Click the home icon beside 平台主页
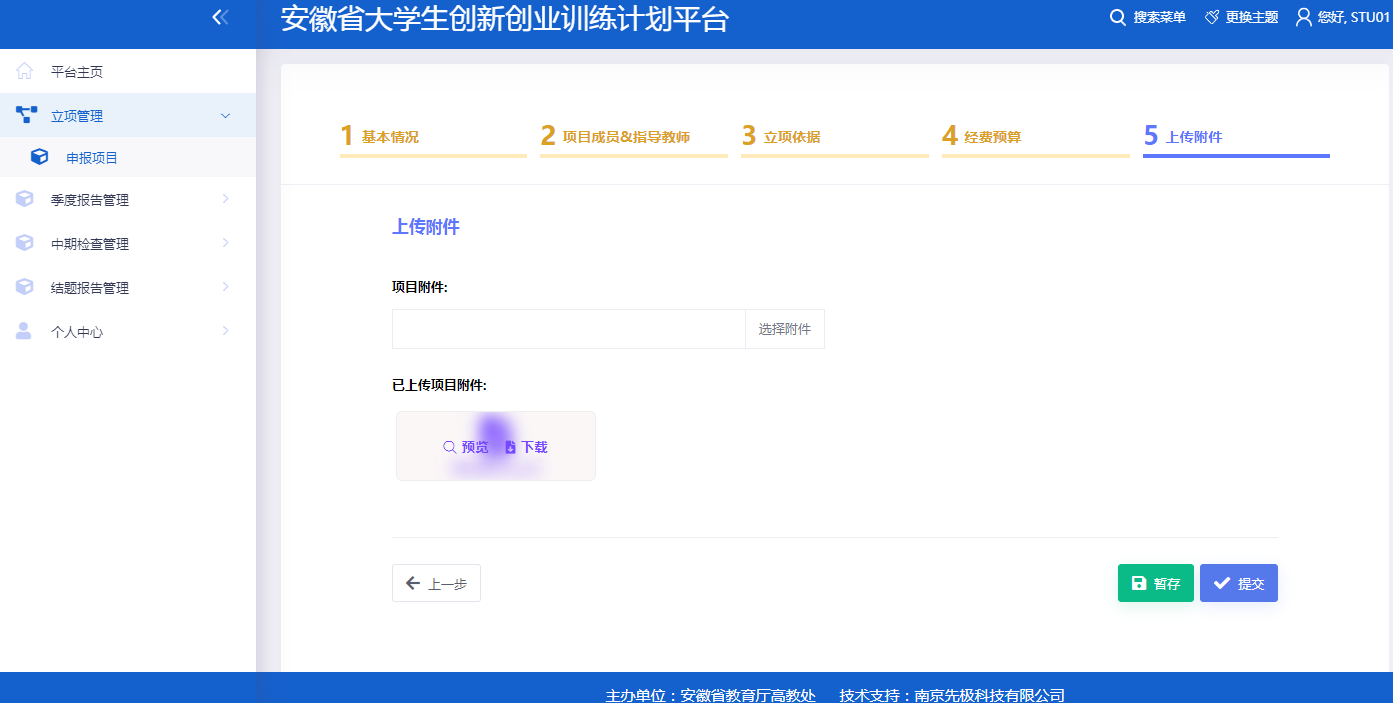This screenshot has height=703, width=1393. [25, 72]
